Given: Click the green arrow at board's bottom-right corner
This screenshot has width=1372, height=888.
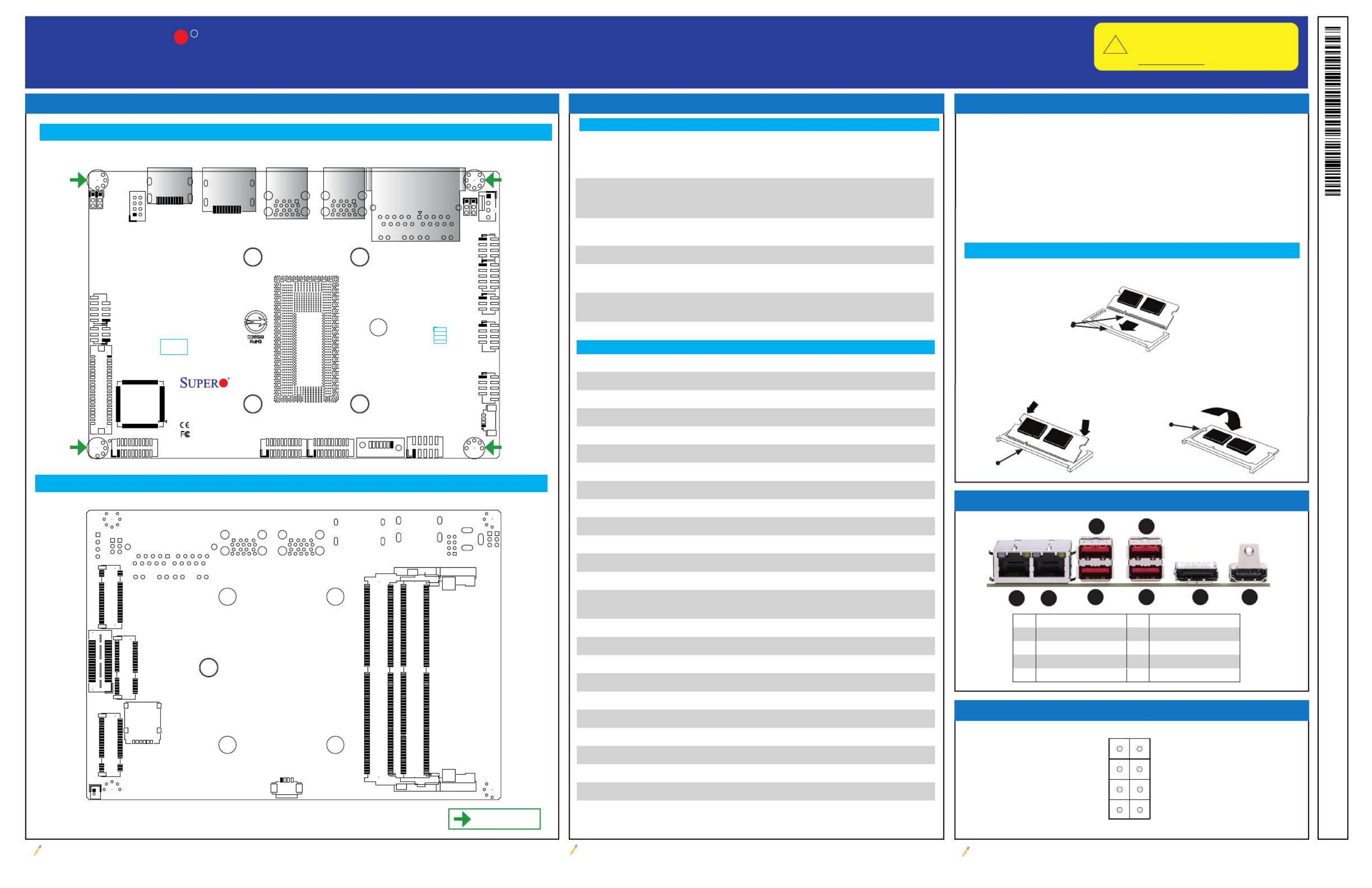Looking at the screenshot, I should 493,448.
